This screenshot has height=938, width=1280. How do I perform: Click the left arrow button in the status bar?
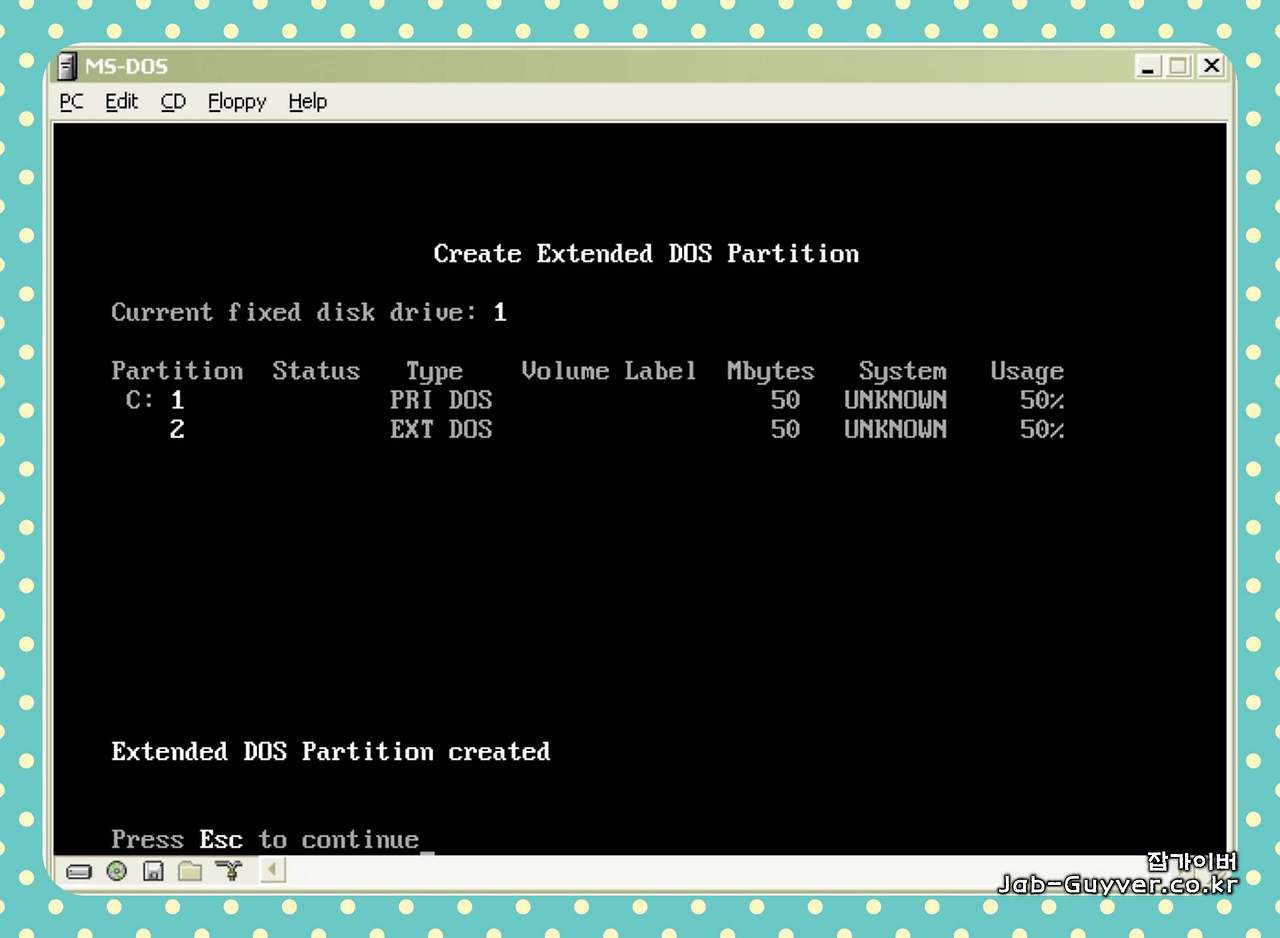click(x=272, y=871)
